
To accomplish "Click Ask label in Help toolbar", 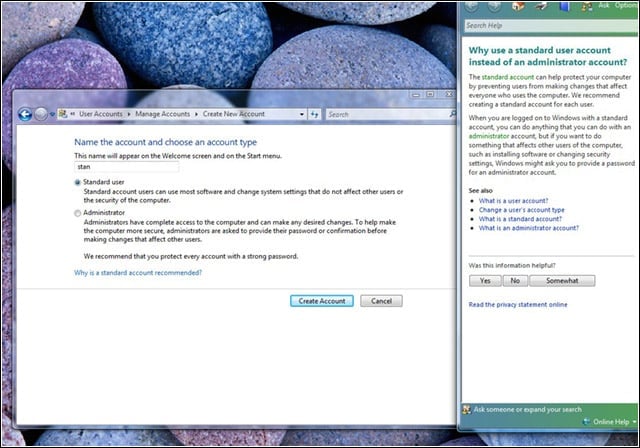I will 603,5.
